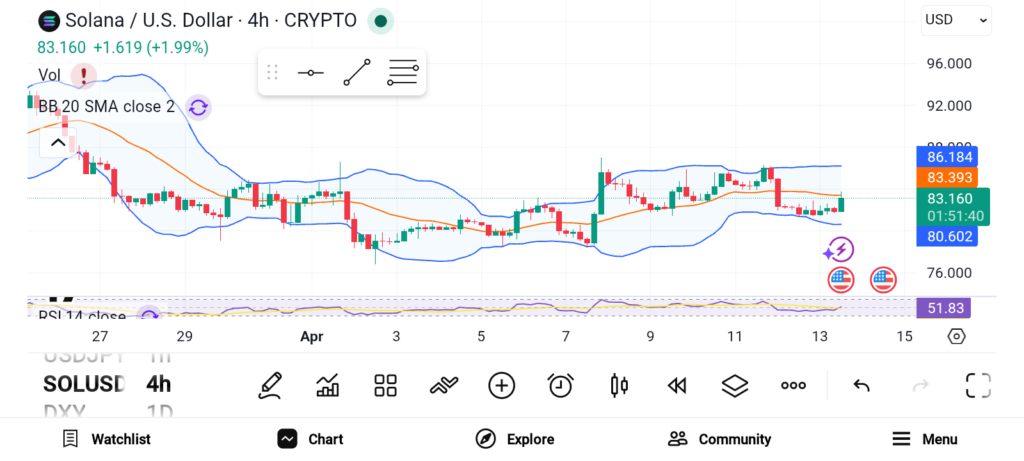Click the SOLUSD symbol button
This screenshot has width=1024, height=461.
[84, 384]
